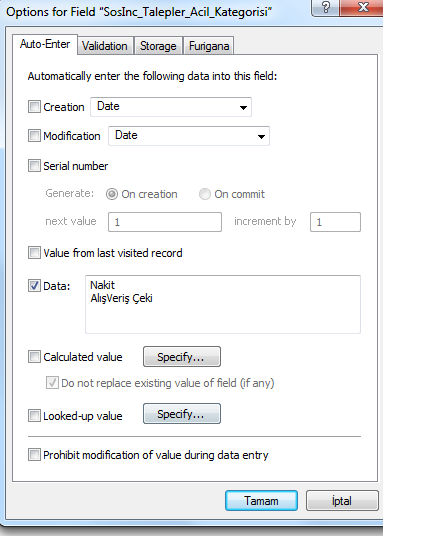Viewport: 438px width, 536px height.
Task: Select the On commit radio button
Action: pos(204,194)
